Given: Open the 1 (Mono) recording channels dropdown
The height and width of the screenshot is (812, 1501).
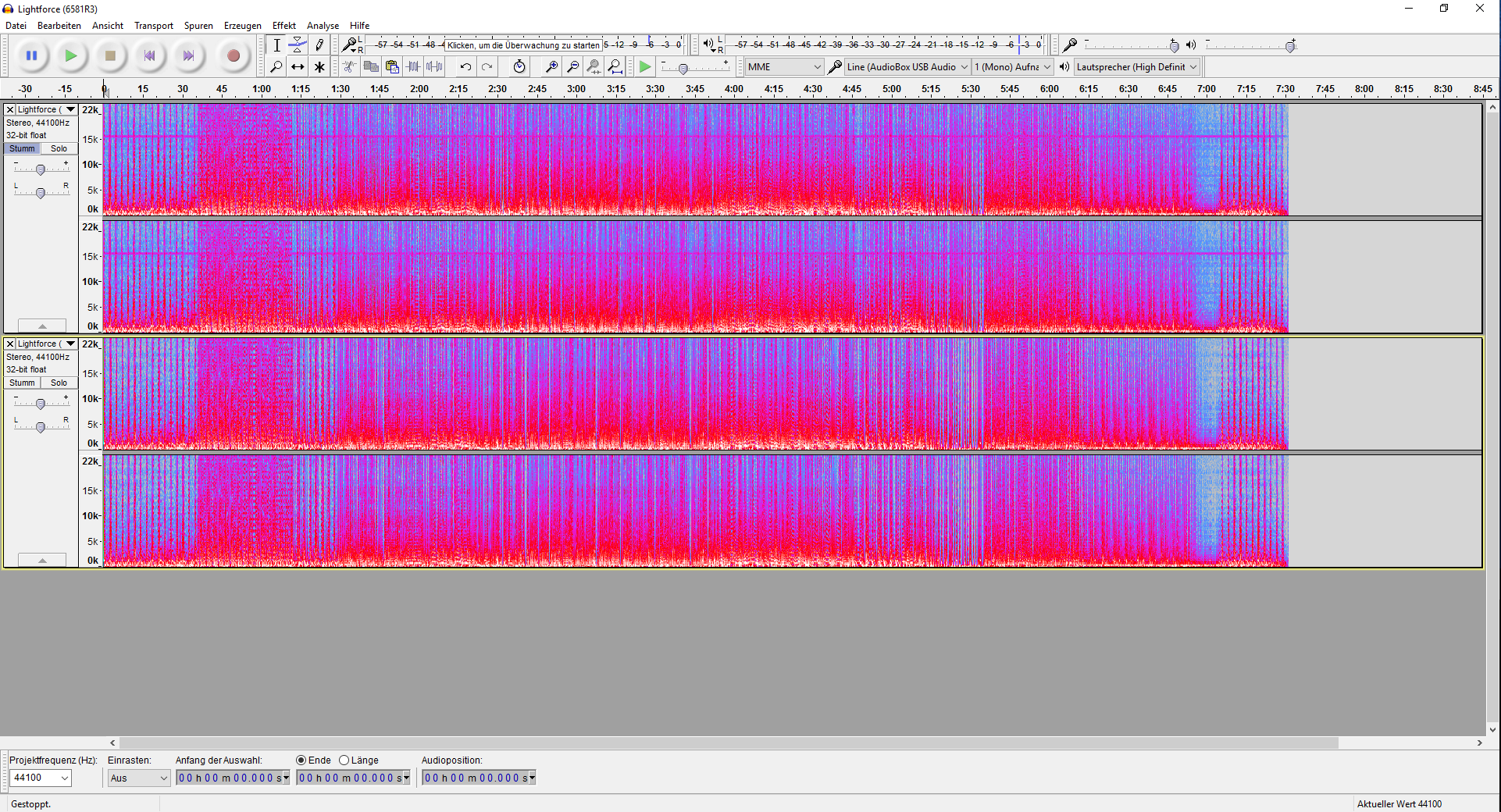Looking at the screenshot, I should click(x=1013, y=67).
